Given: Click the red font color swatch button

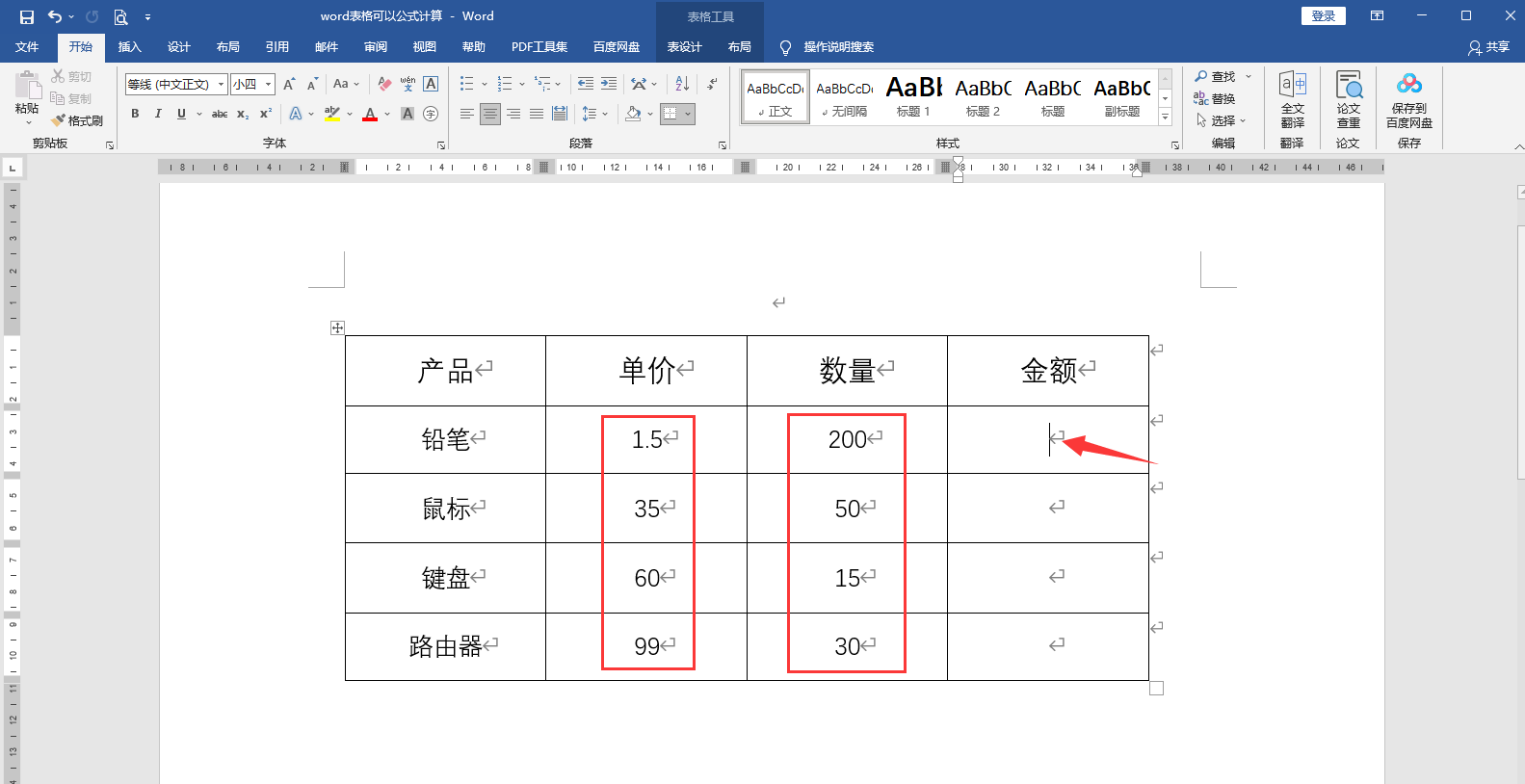Looking at the screenshot, I should click(x=370, y=114).
